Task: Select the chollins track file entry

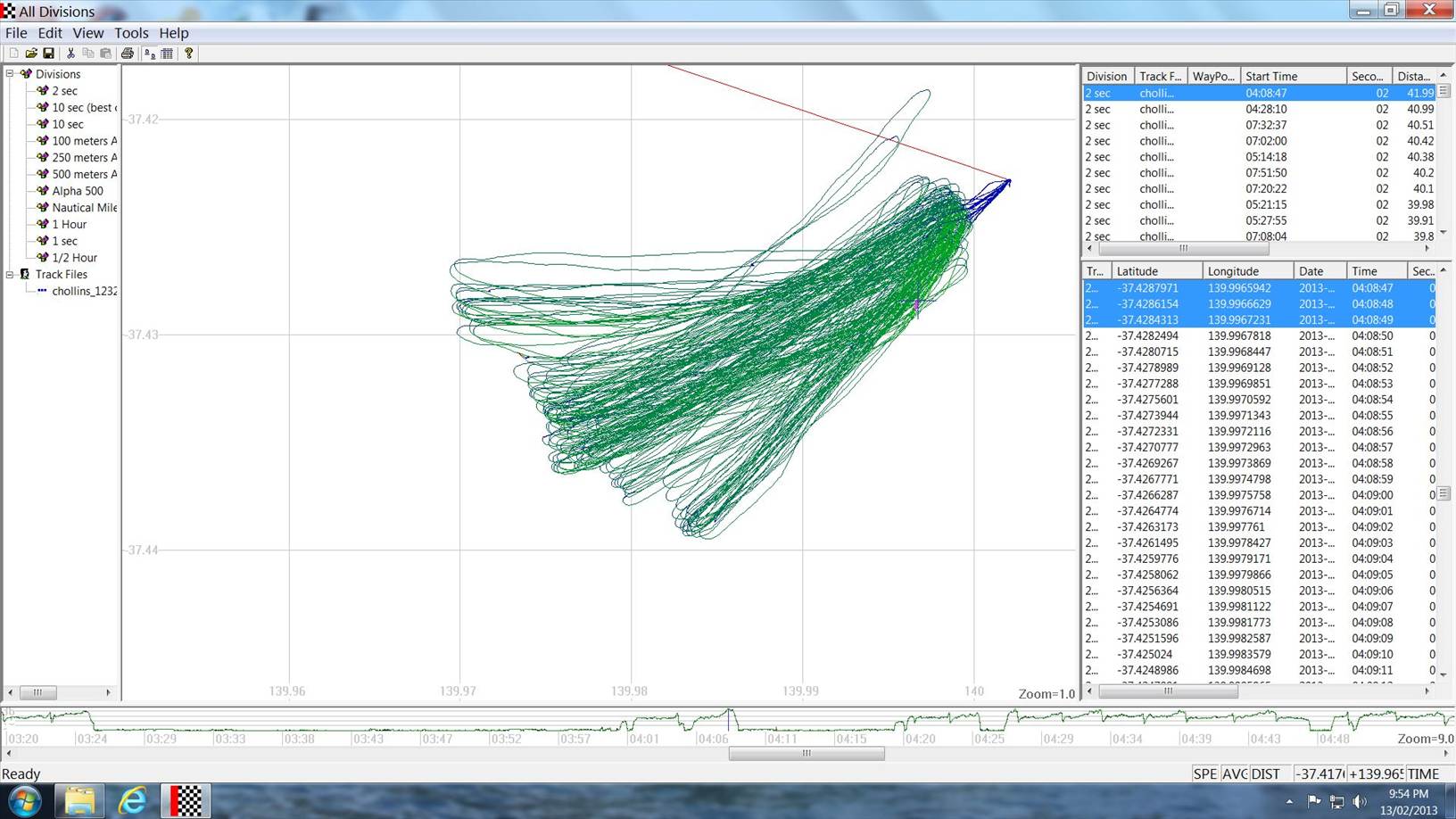Action: point(84,292)
